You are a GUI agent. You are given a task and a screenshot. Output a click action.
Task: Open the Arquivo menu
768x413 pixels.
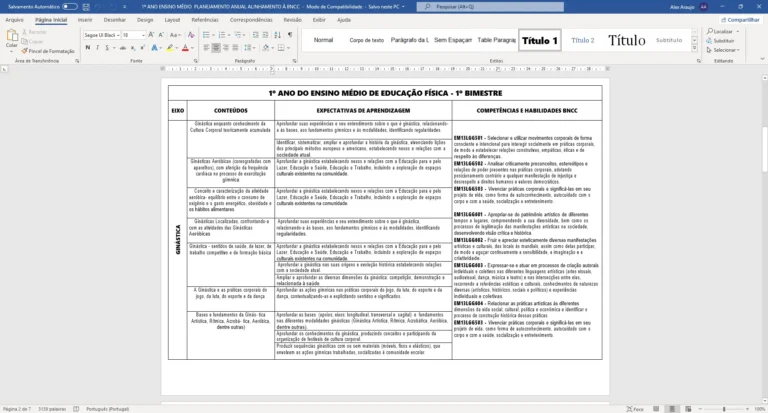point(14,20)
